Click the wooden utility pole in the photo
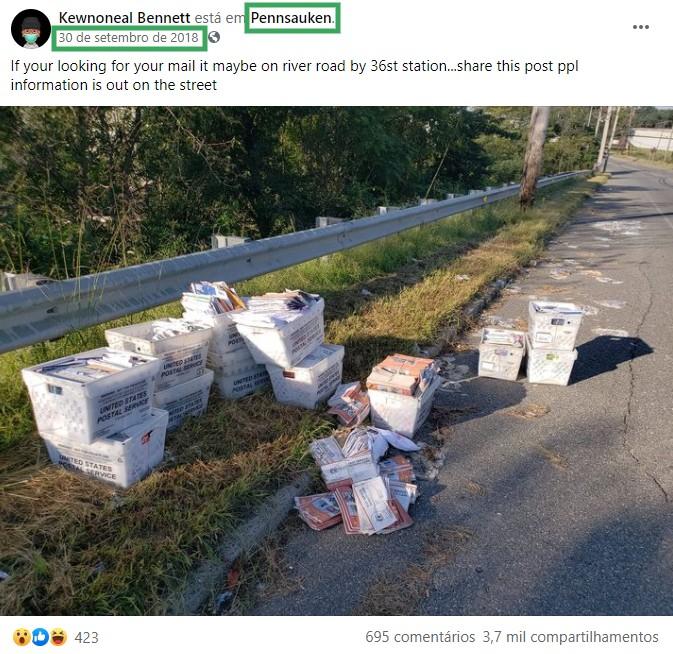The width and height of the screenshot is (673, 654). click(x=534, y=157)
